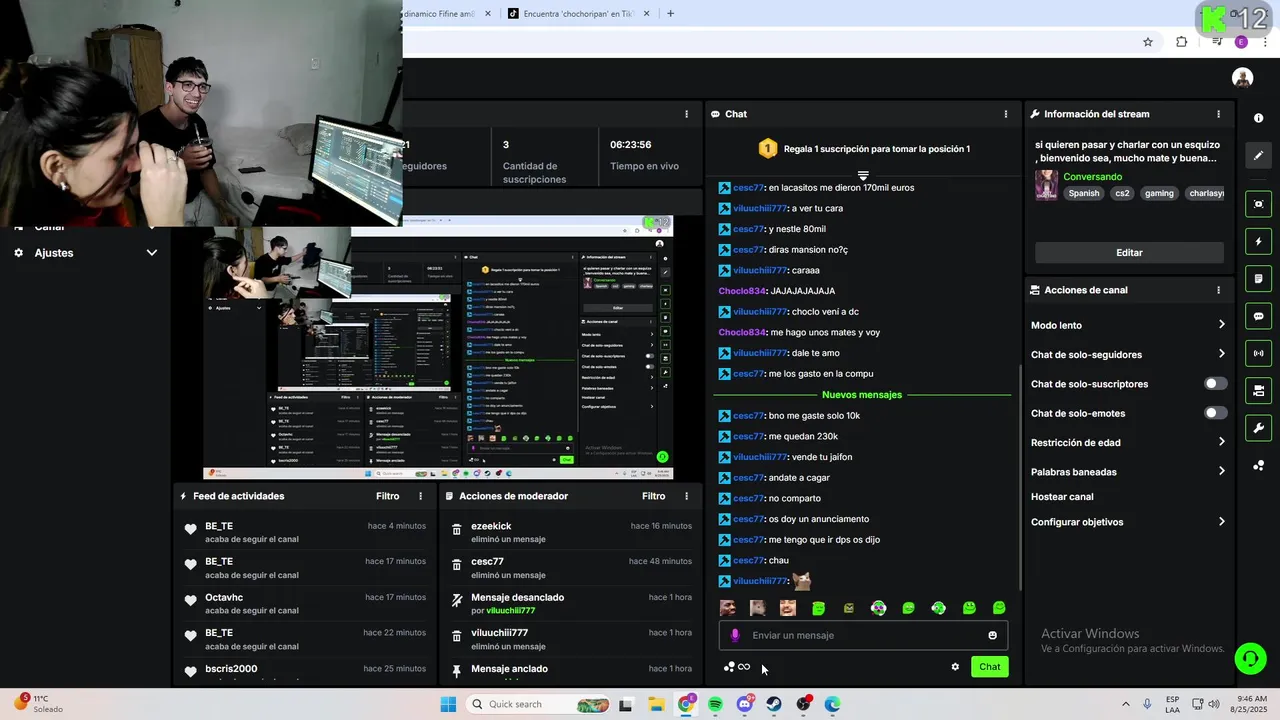The height and width of the screenshot is (720, 1280).
Task: Click the Conversando category thumbnail image
Action: pyautogui.click(x=1046, y=185)
